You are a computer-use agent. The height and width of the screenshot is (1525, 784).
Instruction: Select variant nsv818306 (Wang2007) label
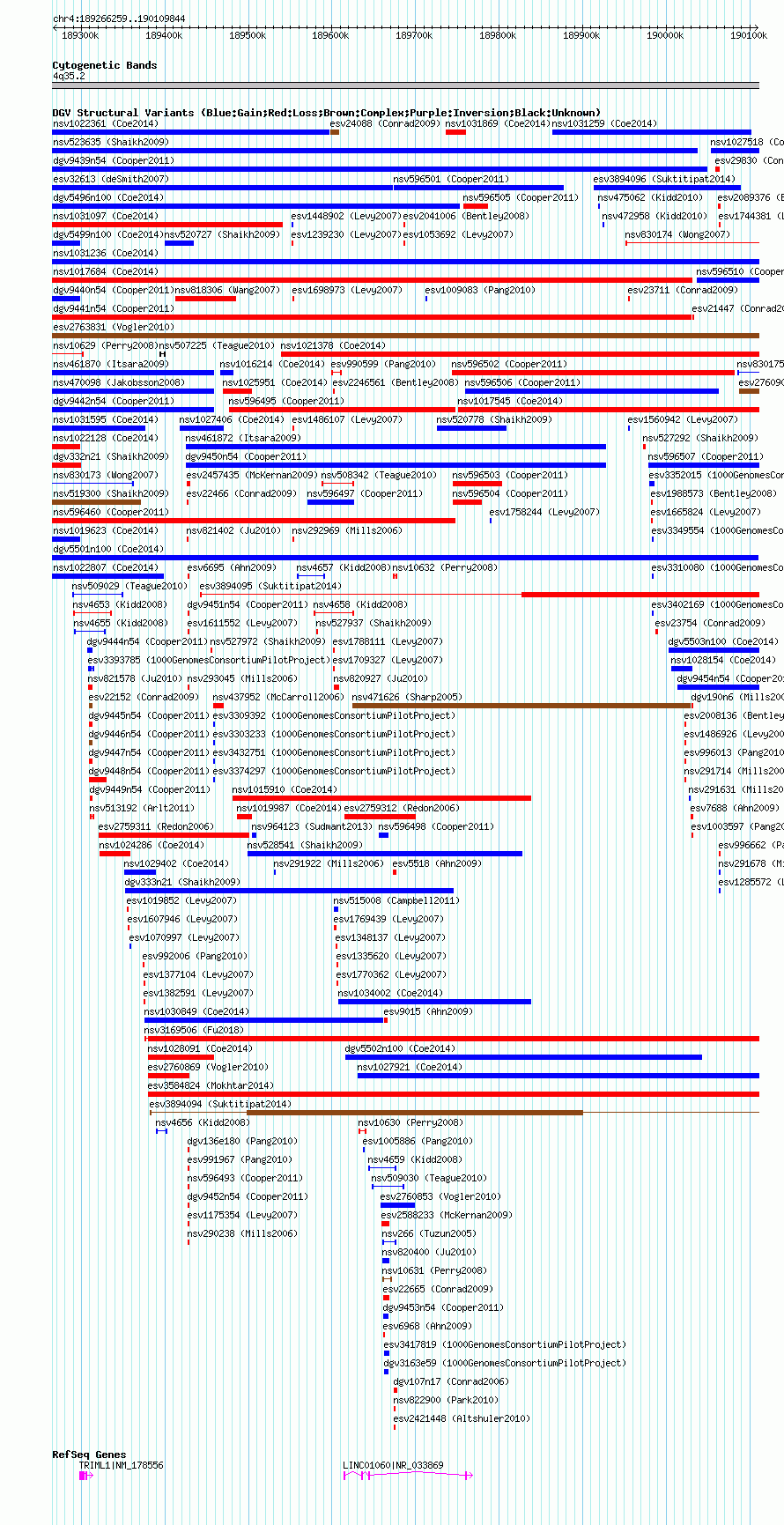point(227,290)
